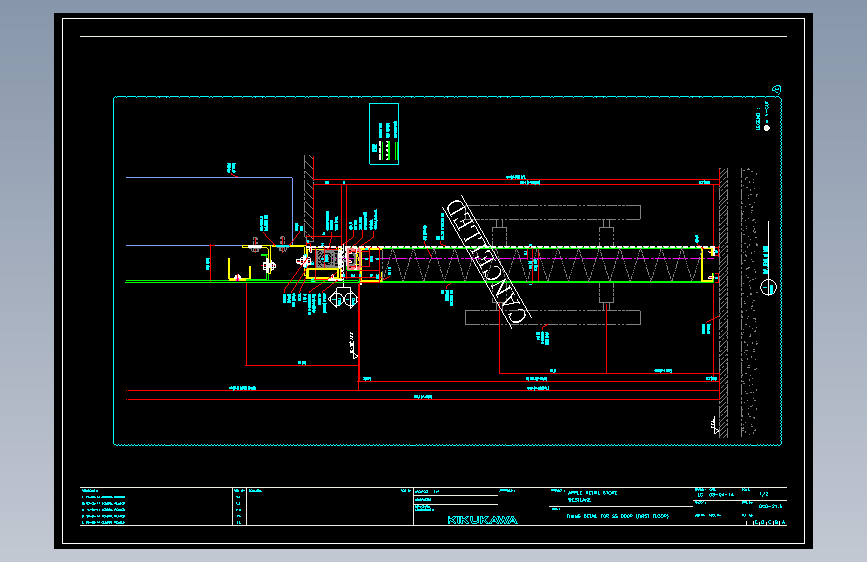The height and width of the screenshot is (562, 867).
Task: Click the circular section marker beside the concrete wall
Action: point(768,287)
